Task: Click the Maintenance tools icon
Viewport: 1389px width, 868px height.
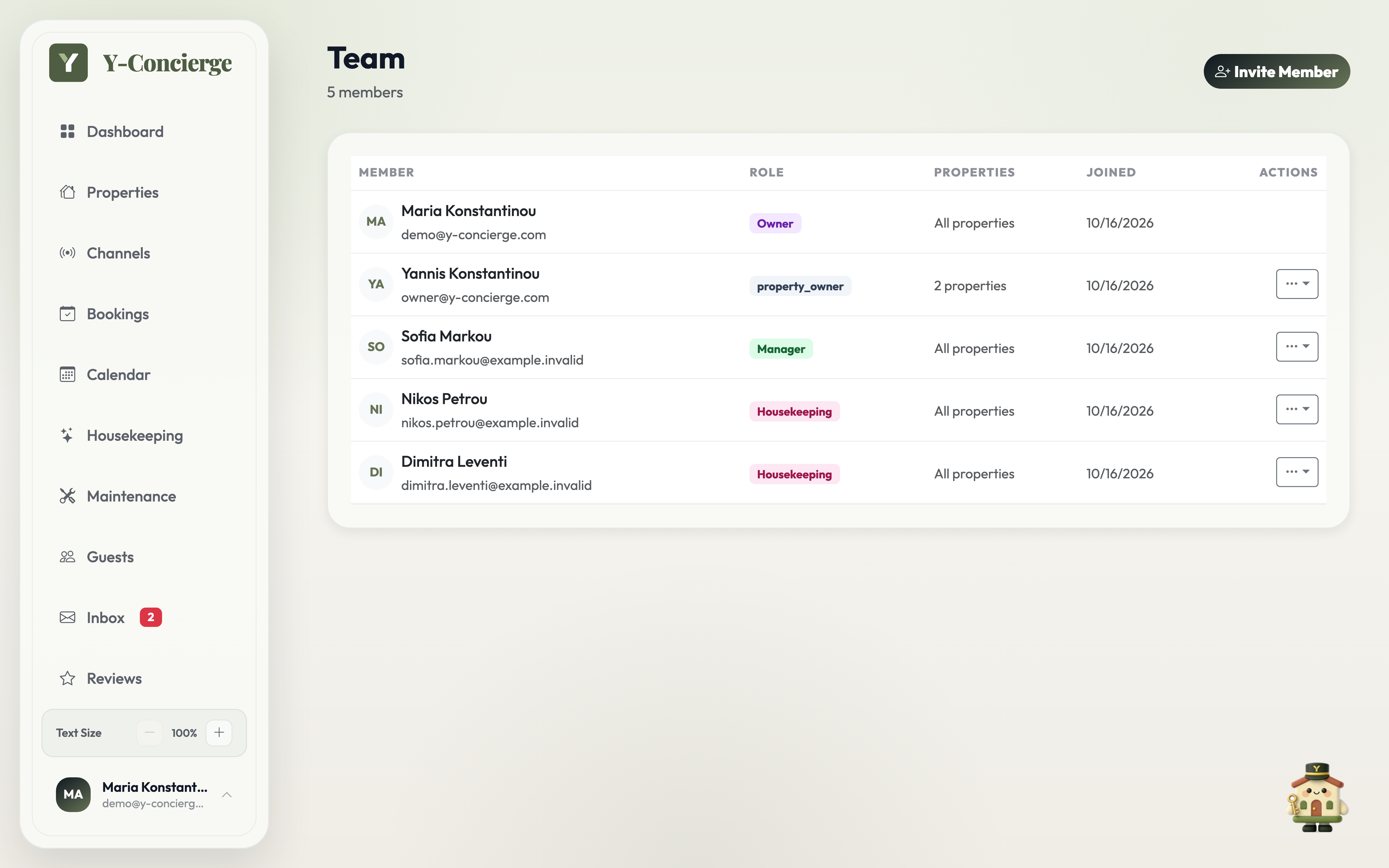Action: point(68,496)
